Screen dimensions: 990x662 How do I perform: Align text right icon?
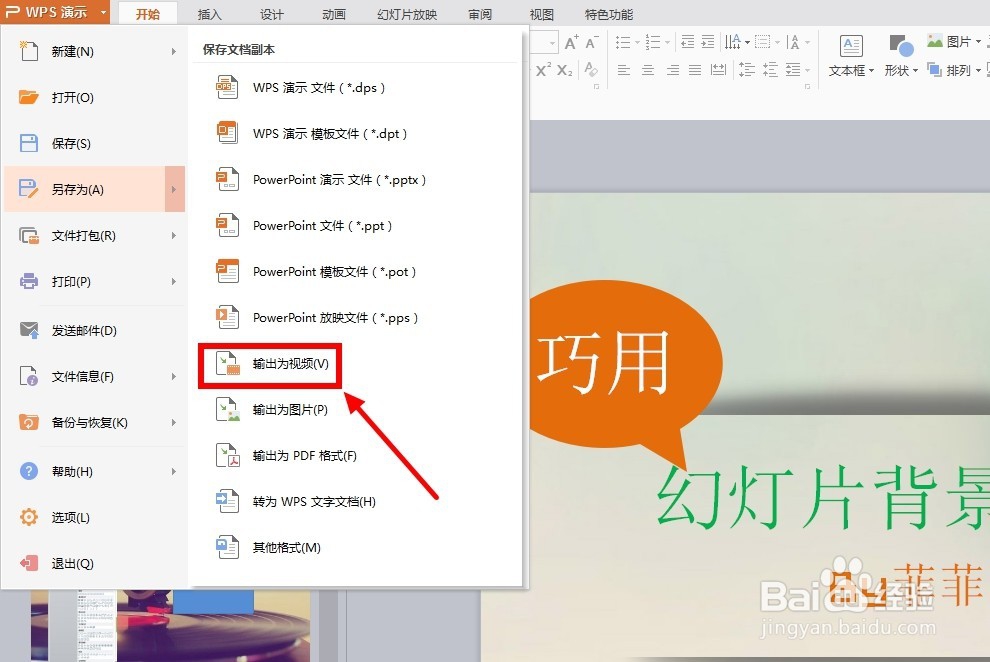(673, 70)
